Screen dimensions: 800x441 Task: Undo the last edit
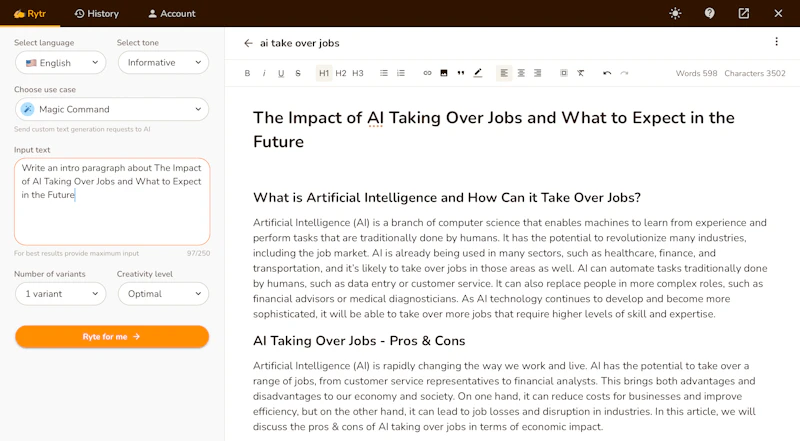(x=607, y=73)
